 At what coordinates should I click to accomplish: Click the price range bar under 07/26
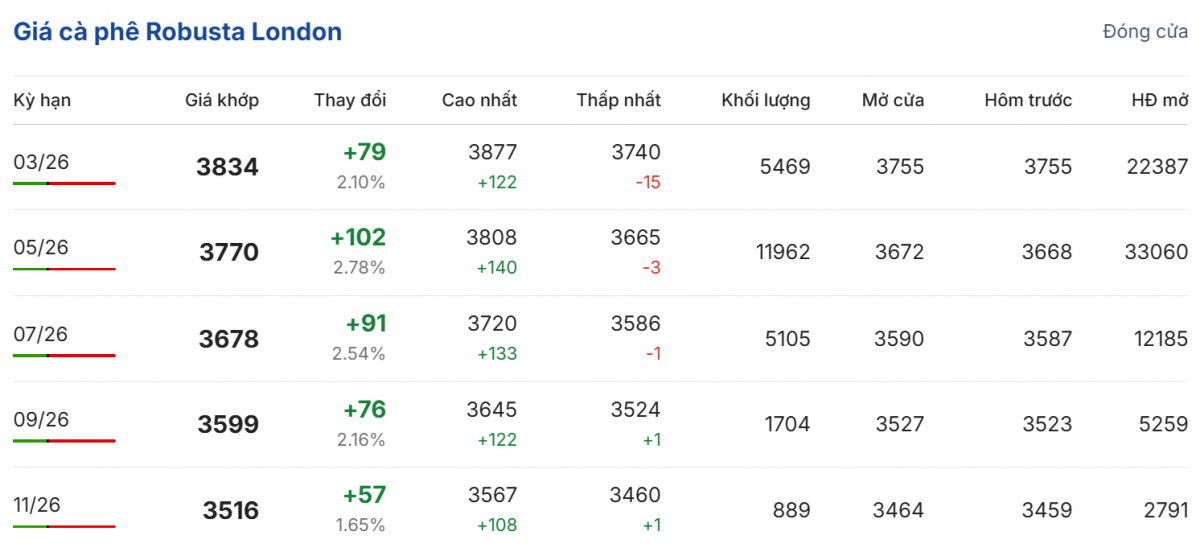(65, 356)
